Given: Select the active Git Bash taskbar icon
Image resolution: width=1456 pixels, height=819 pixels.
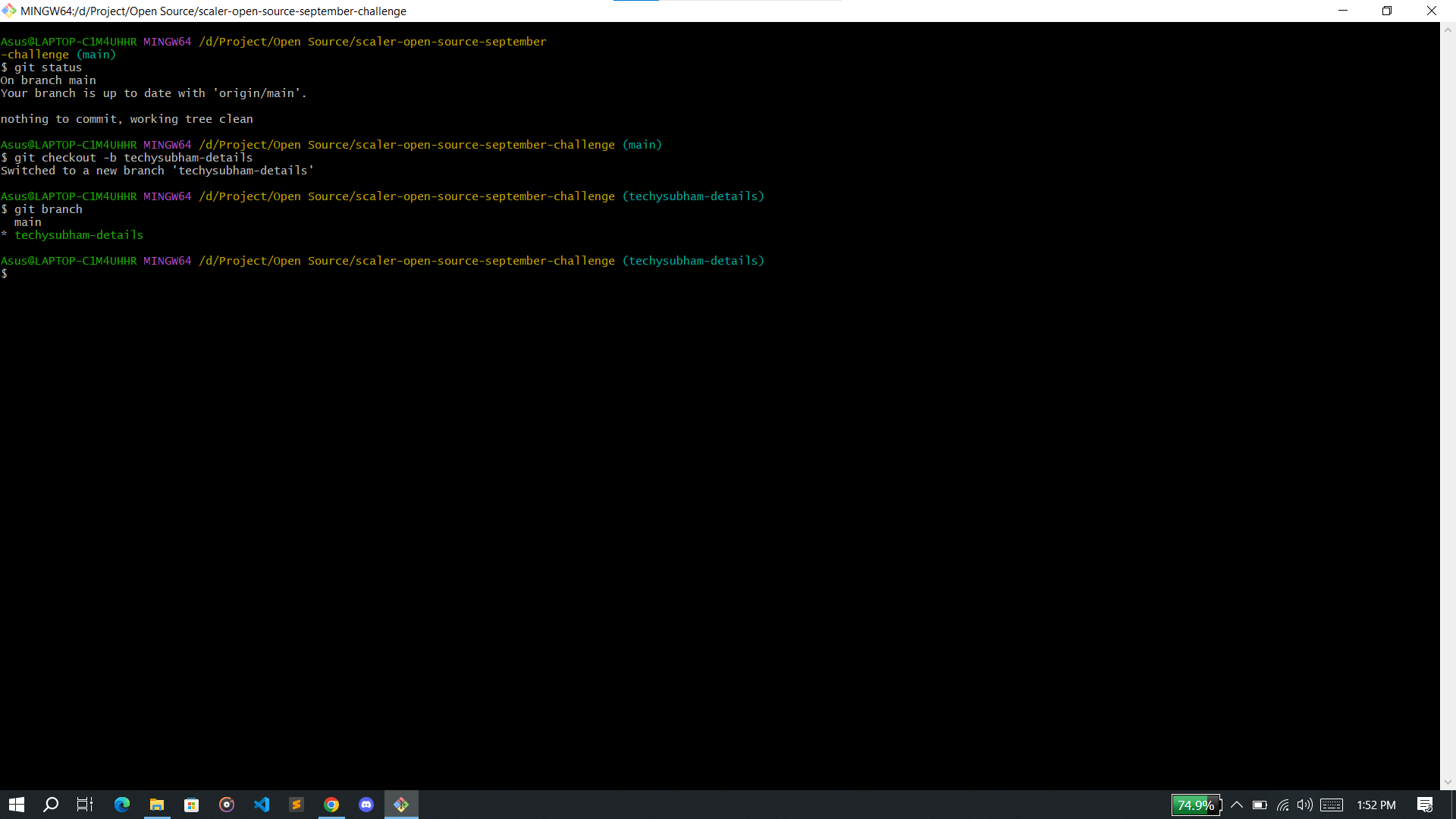Looking at the screenshot, I should (401, 805).
